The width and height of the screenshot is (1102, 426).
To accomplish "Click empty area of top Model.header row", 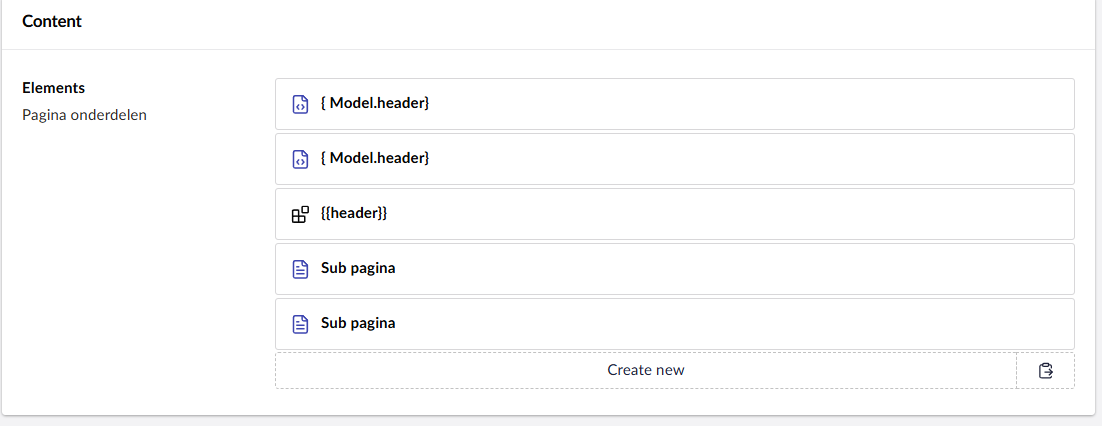I will click(752, 104).
